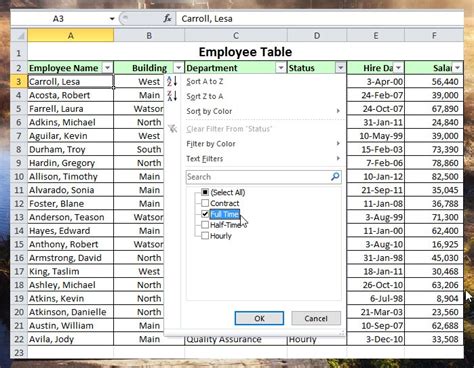Click cell Durham, Troy
The width and height of the screenshot is (474, 368).
[x=71, y=149]
